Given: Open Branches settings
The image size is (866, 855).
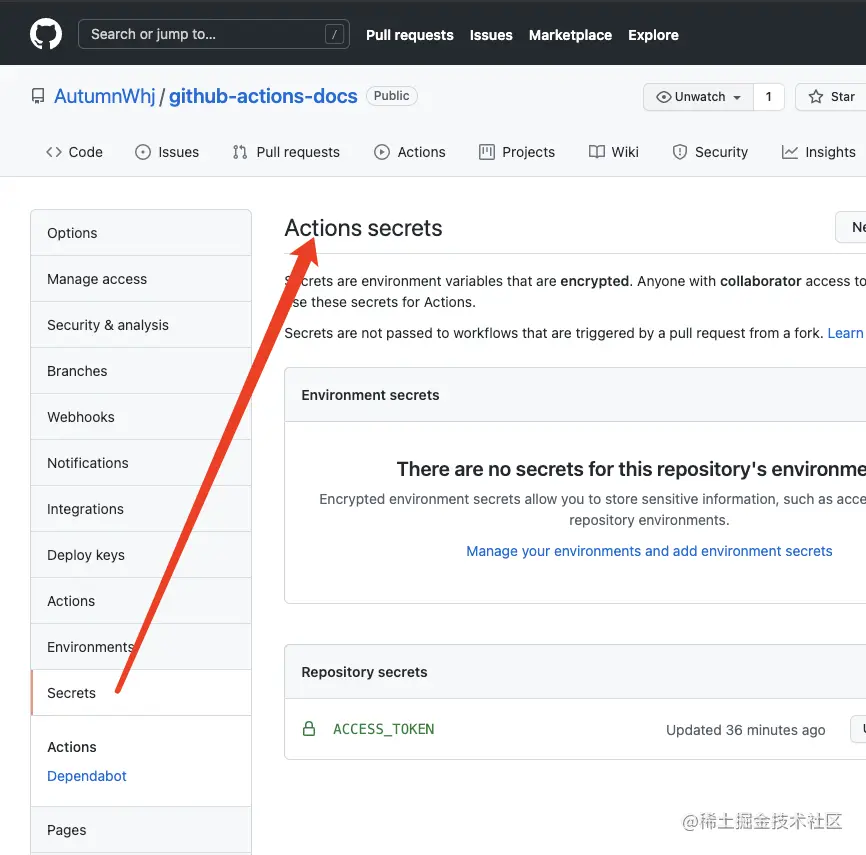Looking at the screenshot, I should coord(141,371).
